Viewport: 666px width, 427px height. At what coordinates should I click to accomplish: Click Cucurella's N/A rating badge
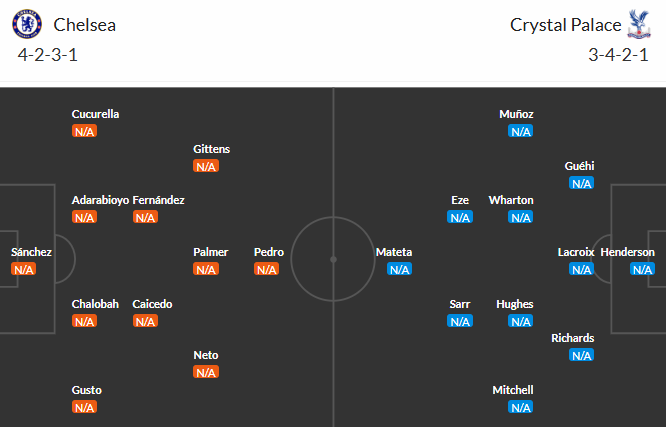[x=84, y=131]
